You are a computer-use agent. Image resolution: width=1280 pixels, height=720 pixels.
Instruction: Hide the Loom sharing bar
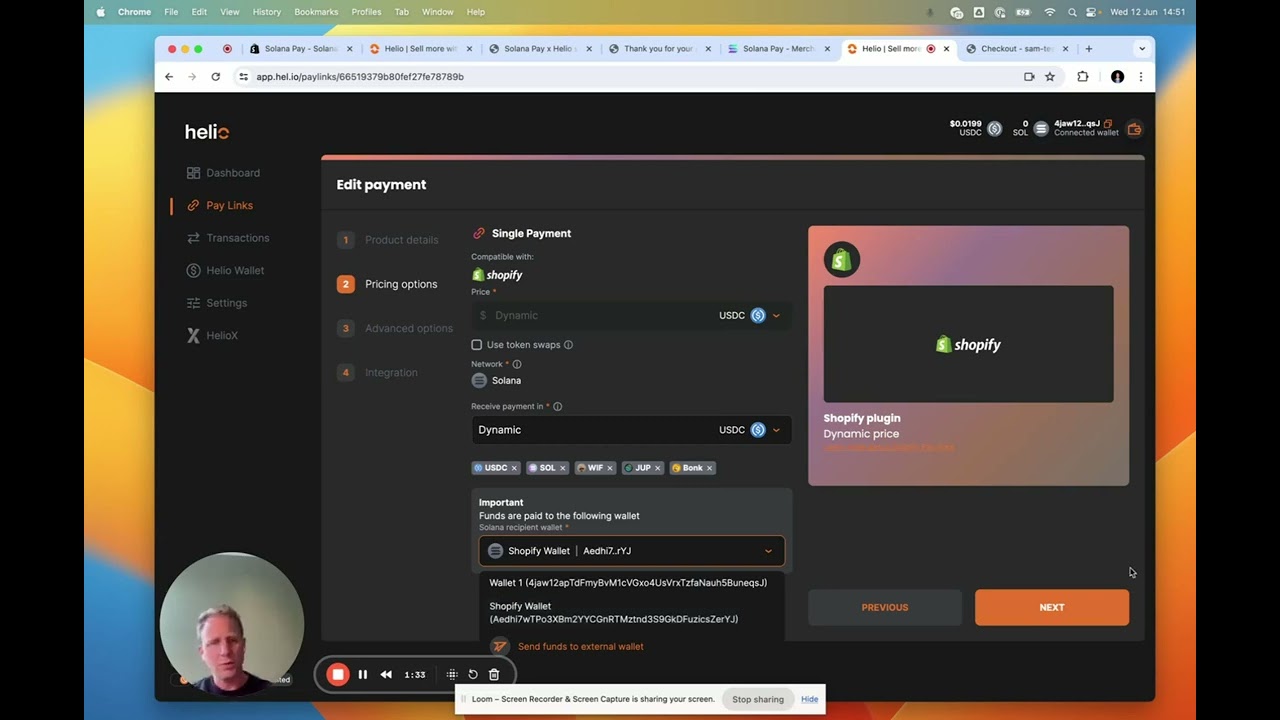pos(810,699)
